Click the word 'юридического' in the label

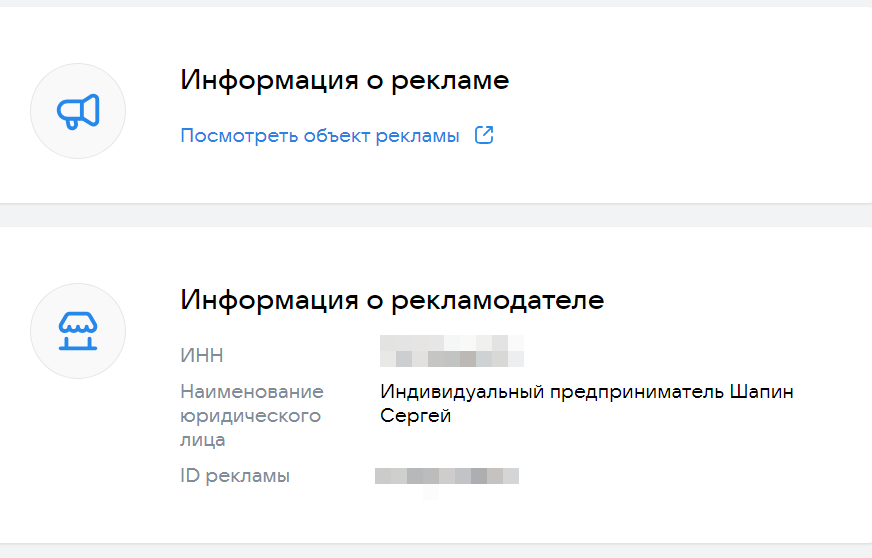point(250,416)
